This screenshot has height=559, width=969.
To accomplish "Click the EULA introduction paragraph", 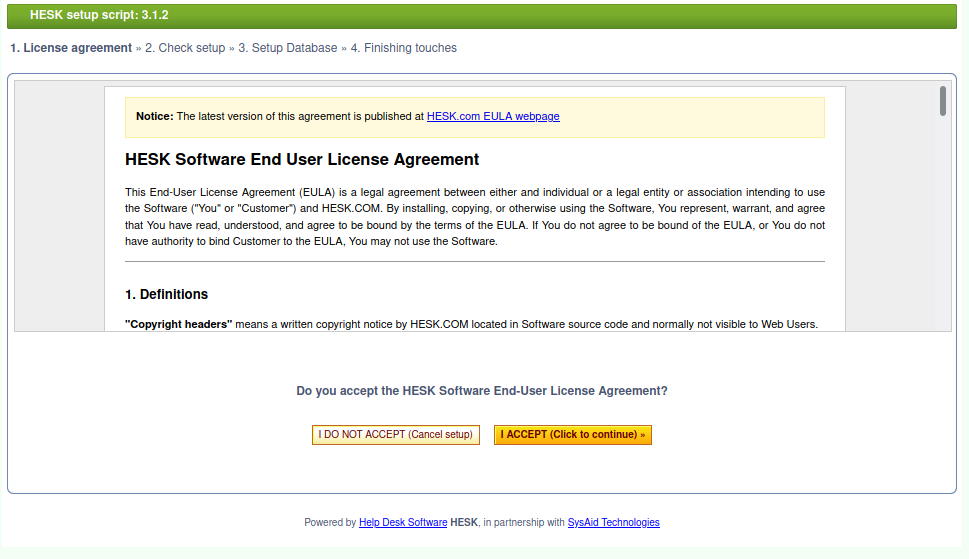I will [475, 217].
